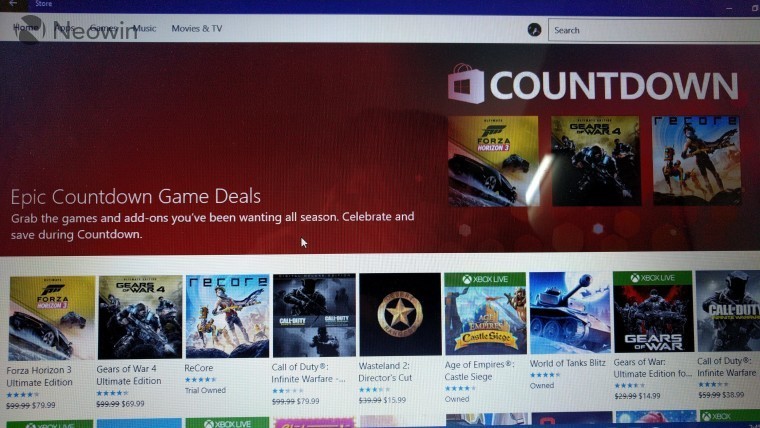Open ReCore banner cover art

coord(697,160)
